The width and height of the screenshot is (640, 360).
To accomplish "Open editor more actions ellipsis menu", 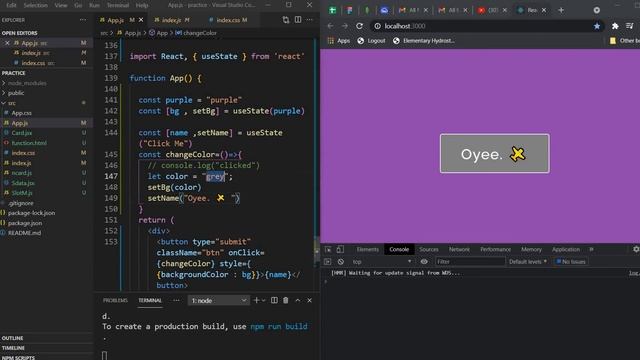I will (309, 20).
